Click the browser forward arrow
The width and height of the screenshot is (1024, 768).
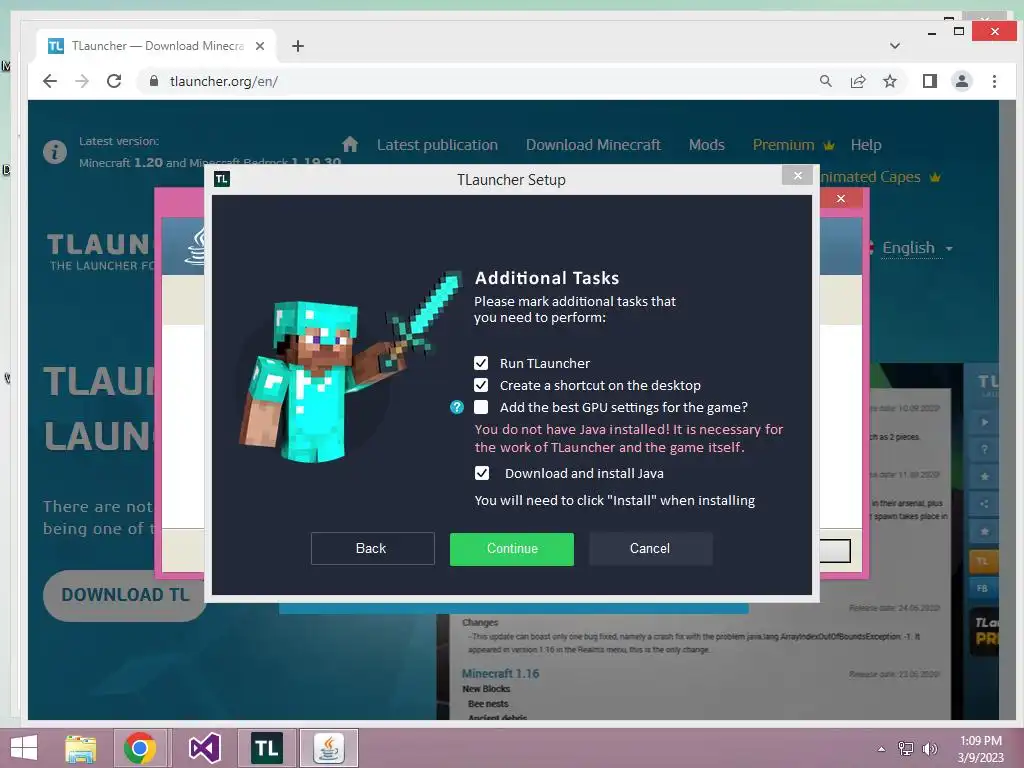[x=82, y=81]
